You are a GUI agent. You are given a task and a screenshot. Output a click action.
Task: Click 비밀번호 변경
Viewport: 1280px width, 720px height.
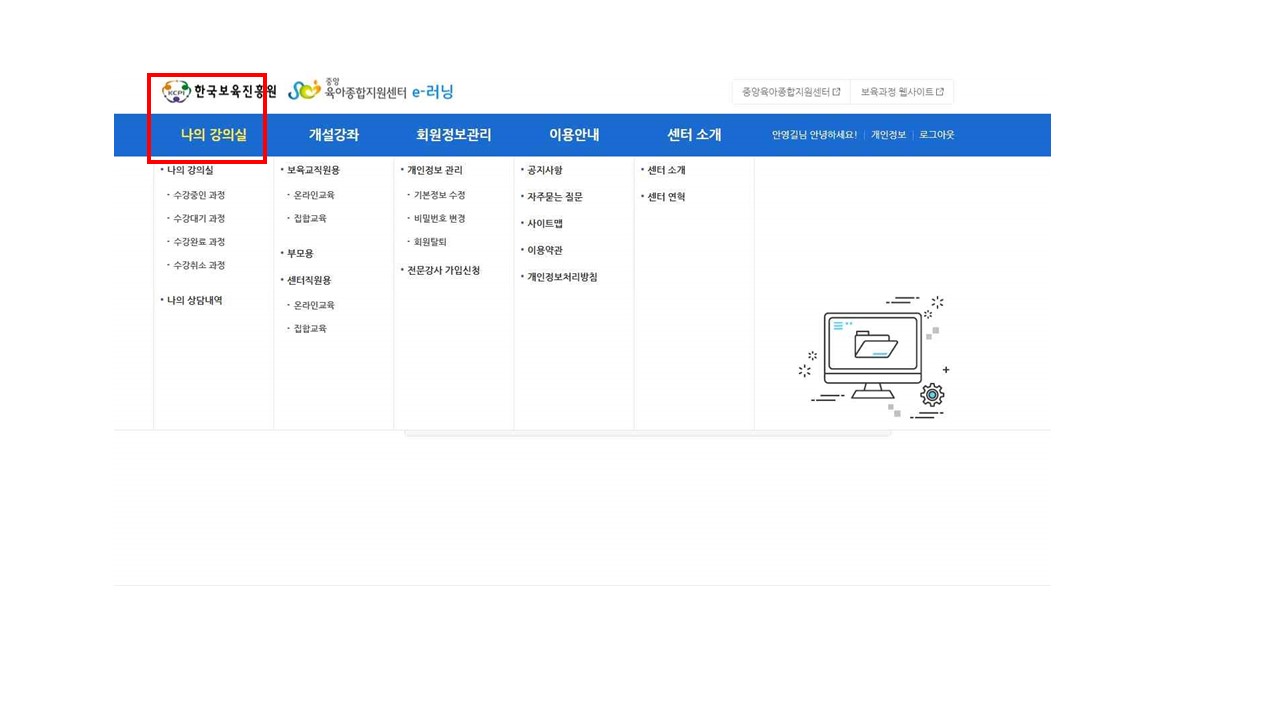[x=439, y=219]
